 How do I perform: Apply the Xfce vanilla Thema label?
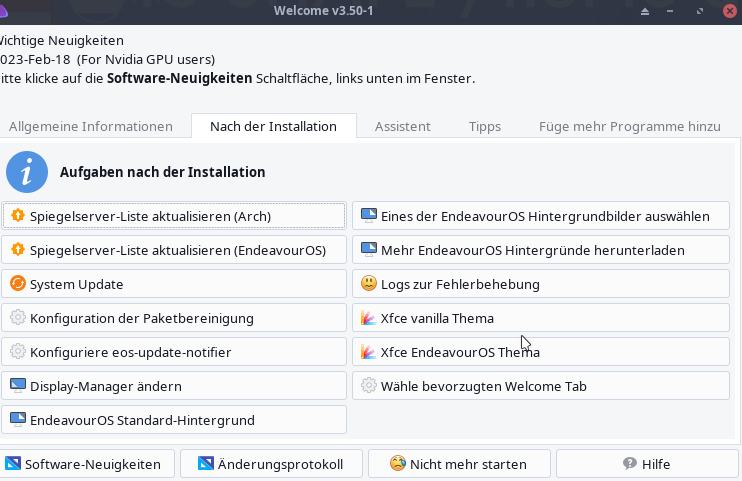pos(437,319)
